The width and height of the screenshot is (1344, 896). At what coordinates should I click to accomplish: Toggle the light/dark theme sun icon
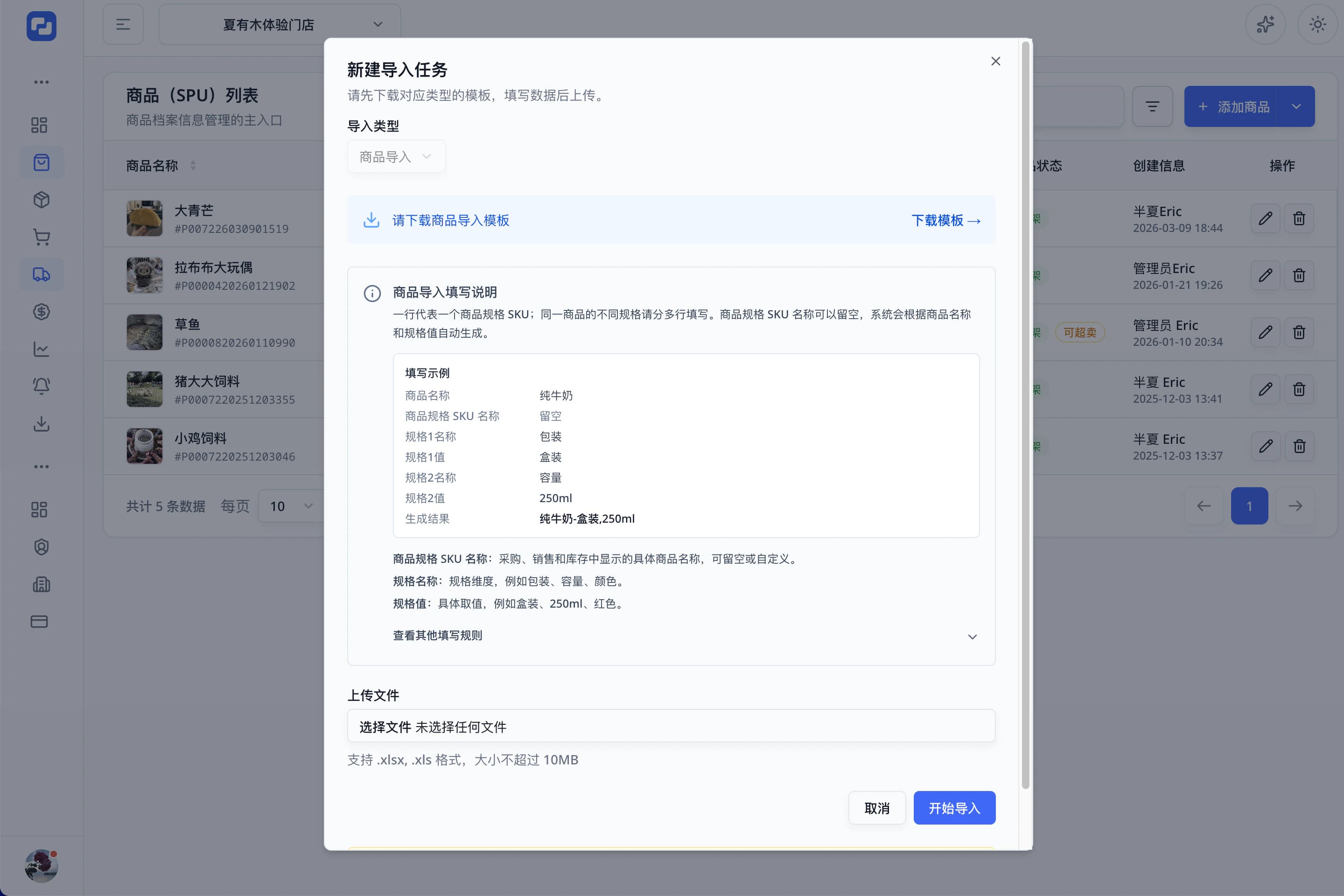(x=1318, y=25)
